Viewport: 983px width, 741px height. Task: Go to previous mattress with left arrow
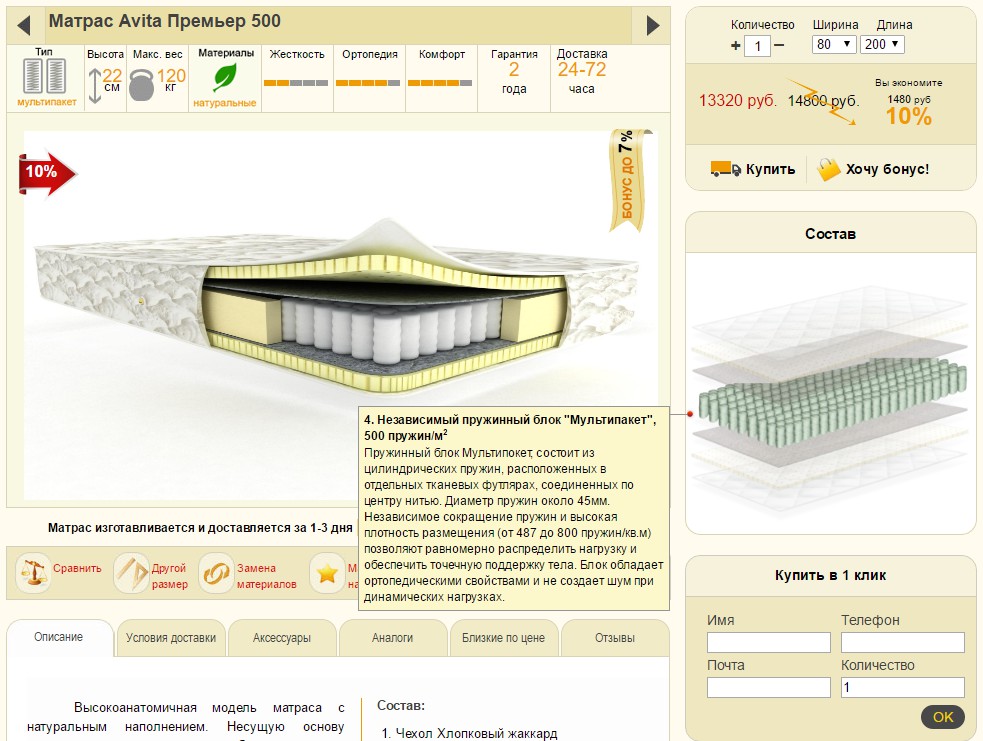coord(24,26)
